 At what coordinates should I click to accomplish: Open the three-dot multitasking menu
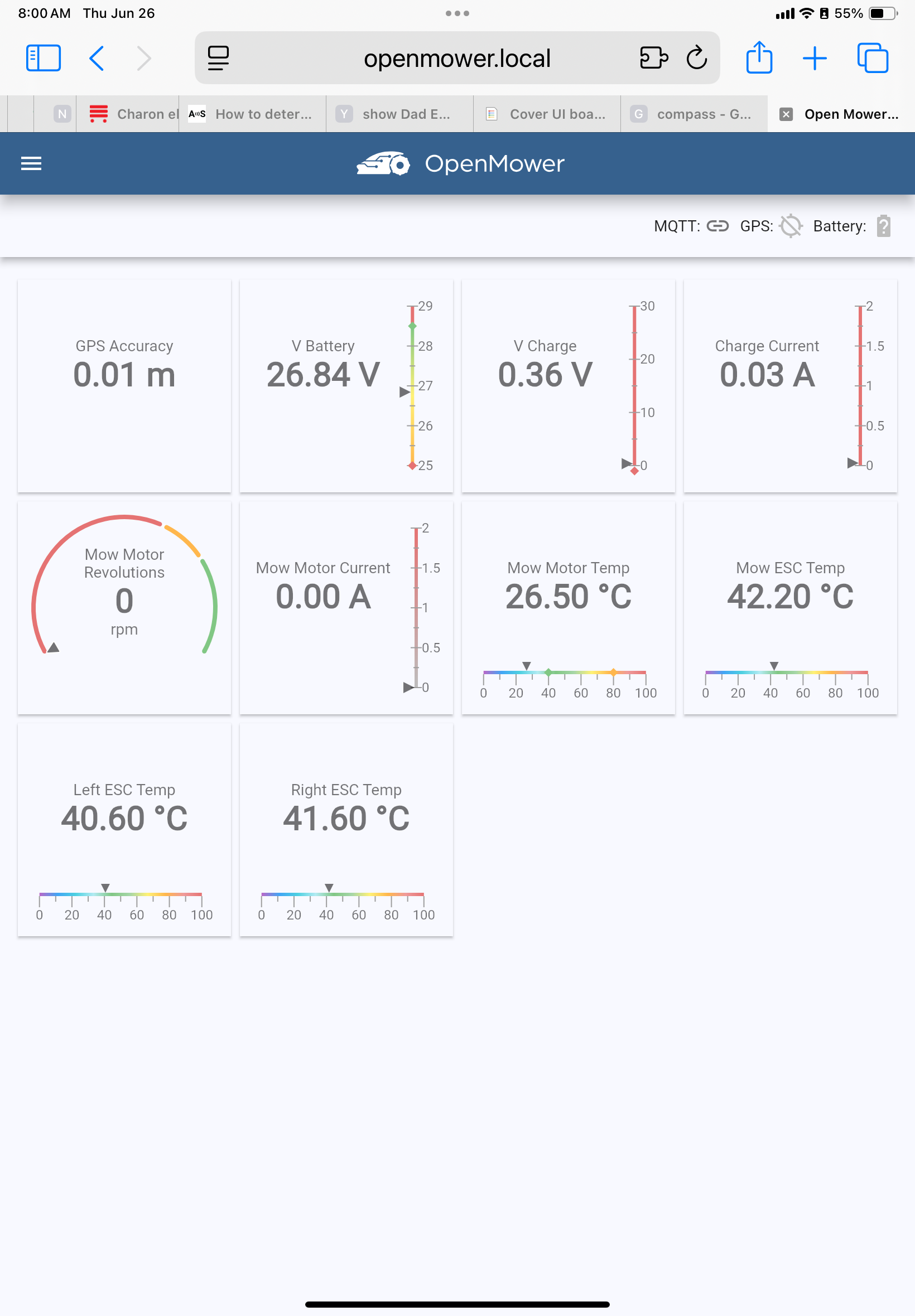[x=458, y=13]
